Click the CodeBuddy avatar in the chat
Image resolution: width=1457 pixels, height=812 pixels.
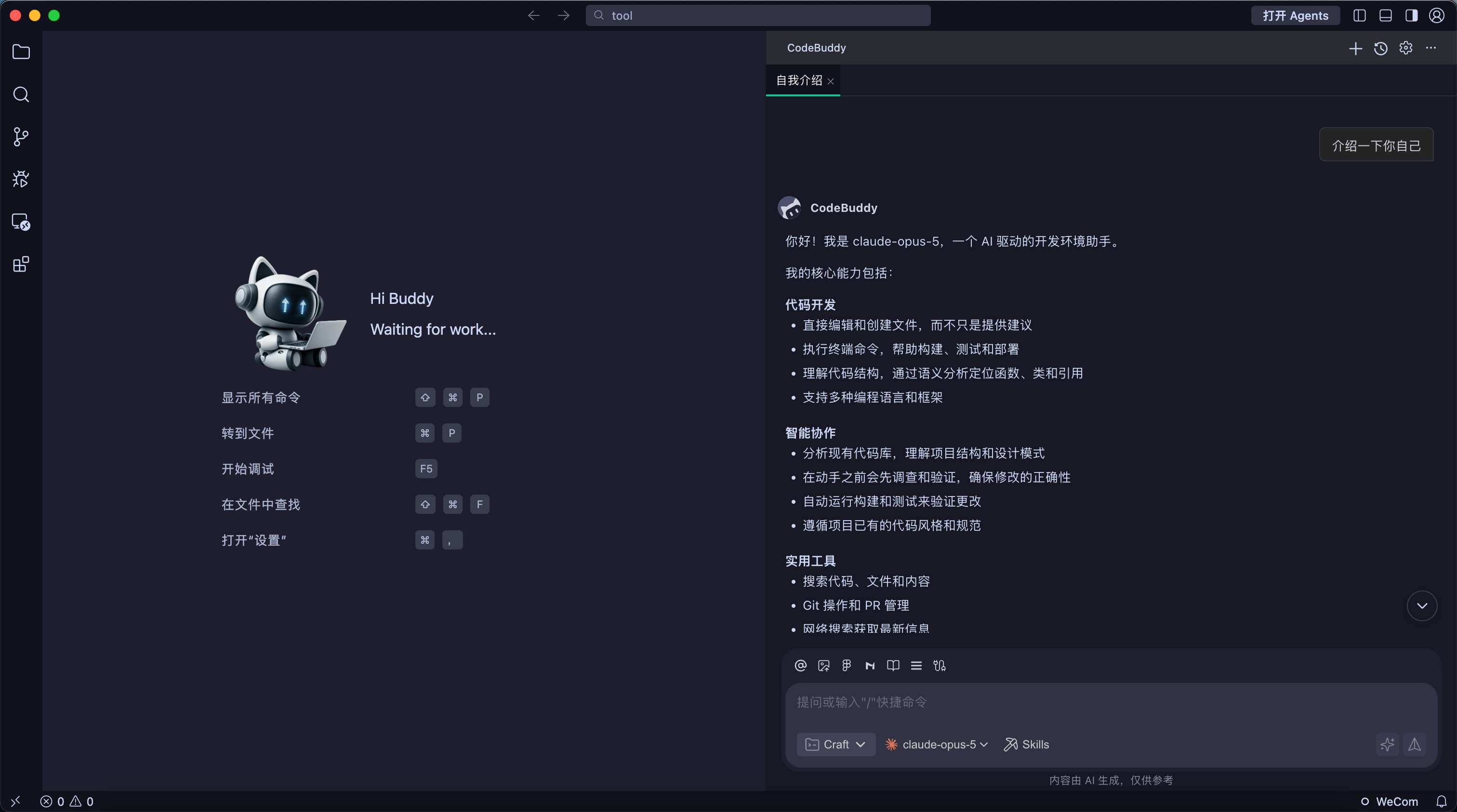point(790,208)
